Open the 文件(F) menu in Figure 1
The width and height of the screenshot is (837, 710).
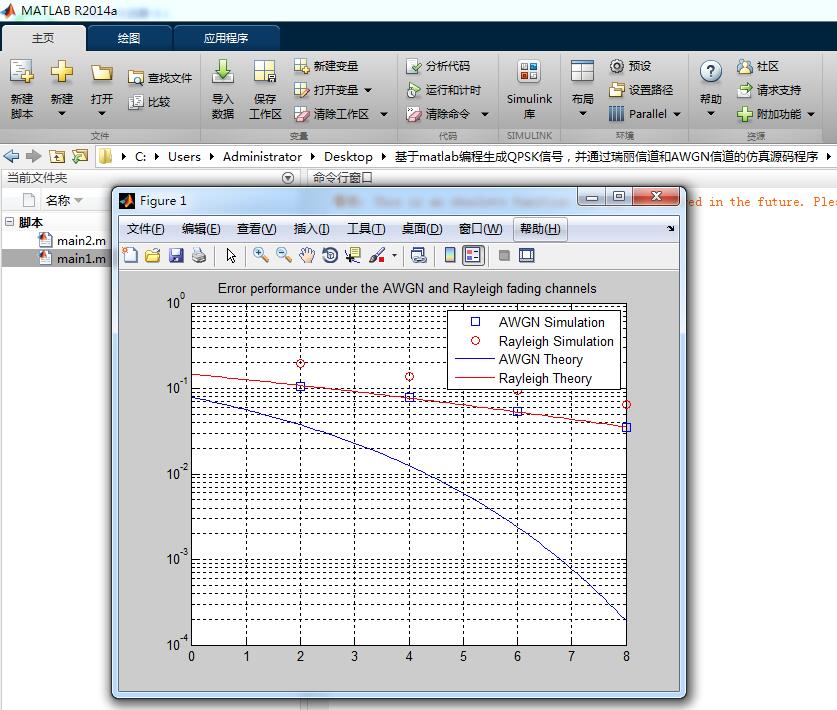[145, 229]
